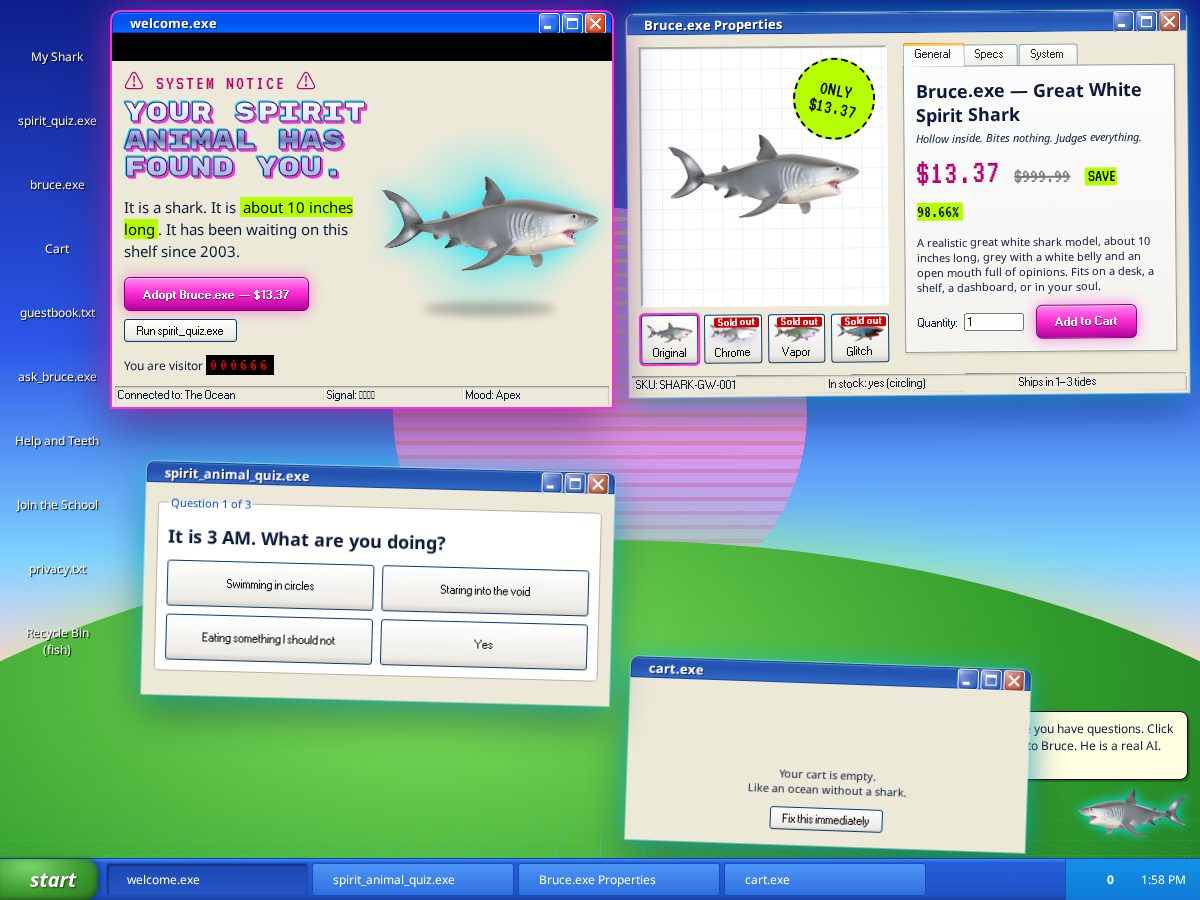The height and width of the screenshot is (900, 1200).
Task: Select the sold-out Glitch variant thumbnail
Action: tap(860, 338)
